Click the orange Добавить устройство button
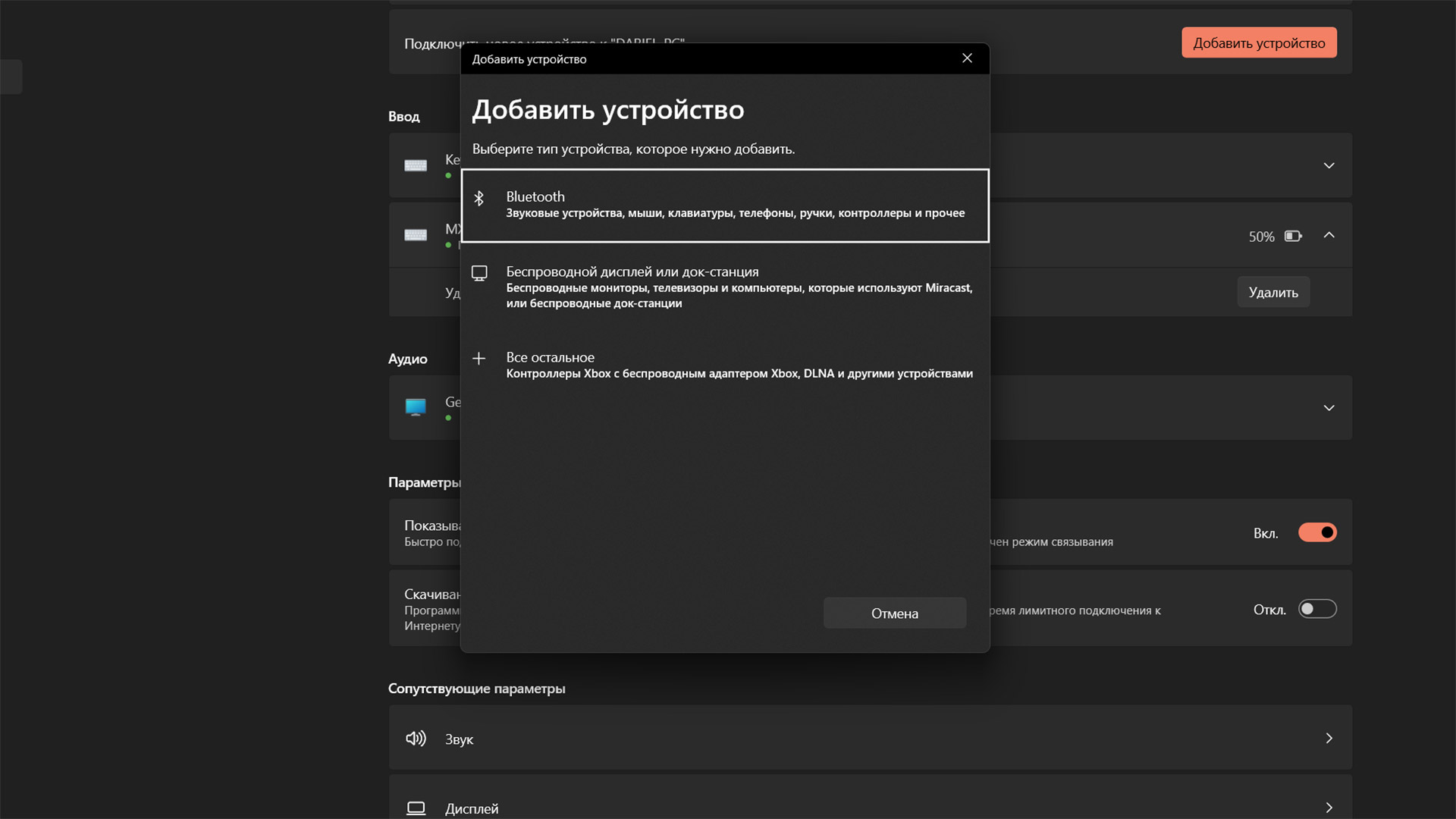Image resolution: width=1456 pixels, height=819 pixels. 1259,43
